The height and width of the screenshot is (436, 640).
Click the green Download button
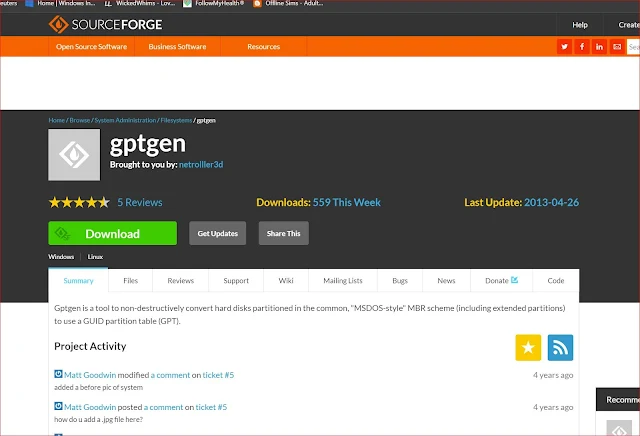(x=113, y=233)
